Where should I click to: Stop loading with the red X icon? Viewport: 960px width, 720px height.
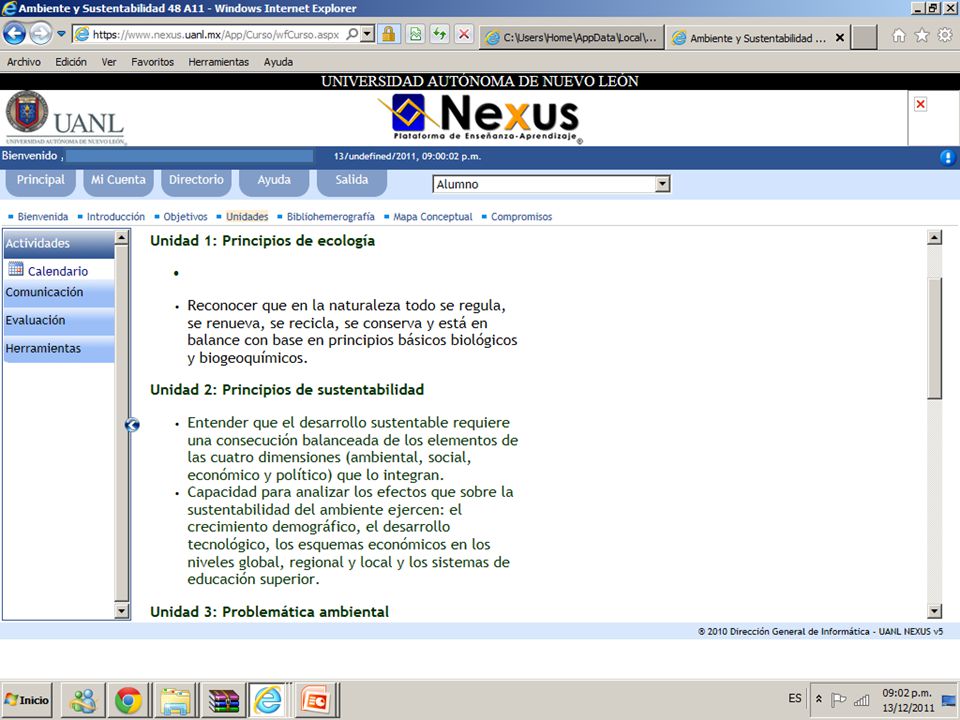464,34
